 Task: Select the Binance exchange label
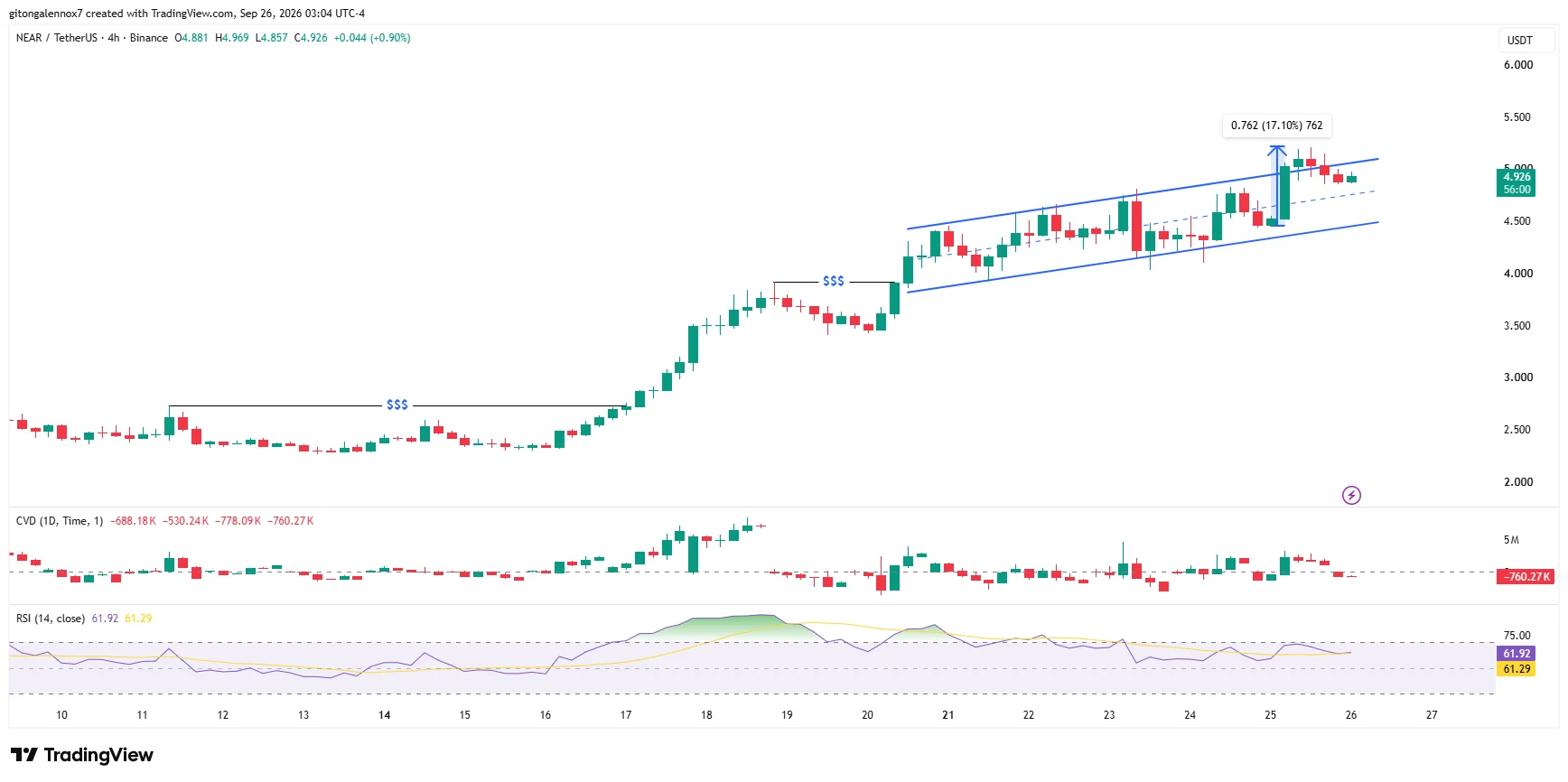[149, 38]
